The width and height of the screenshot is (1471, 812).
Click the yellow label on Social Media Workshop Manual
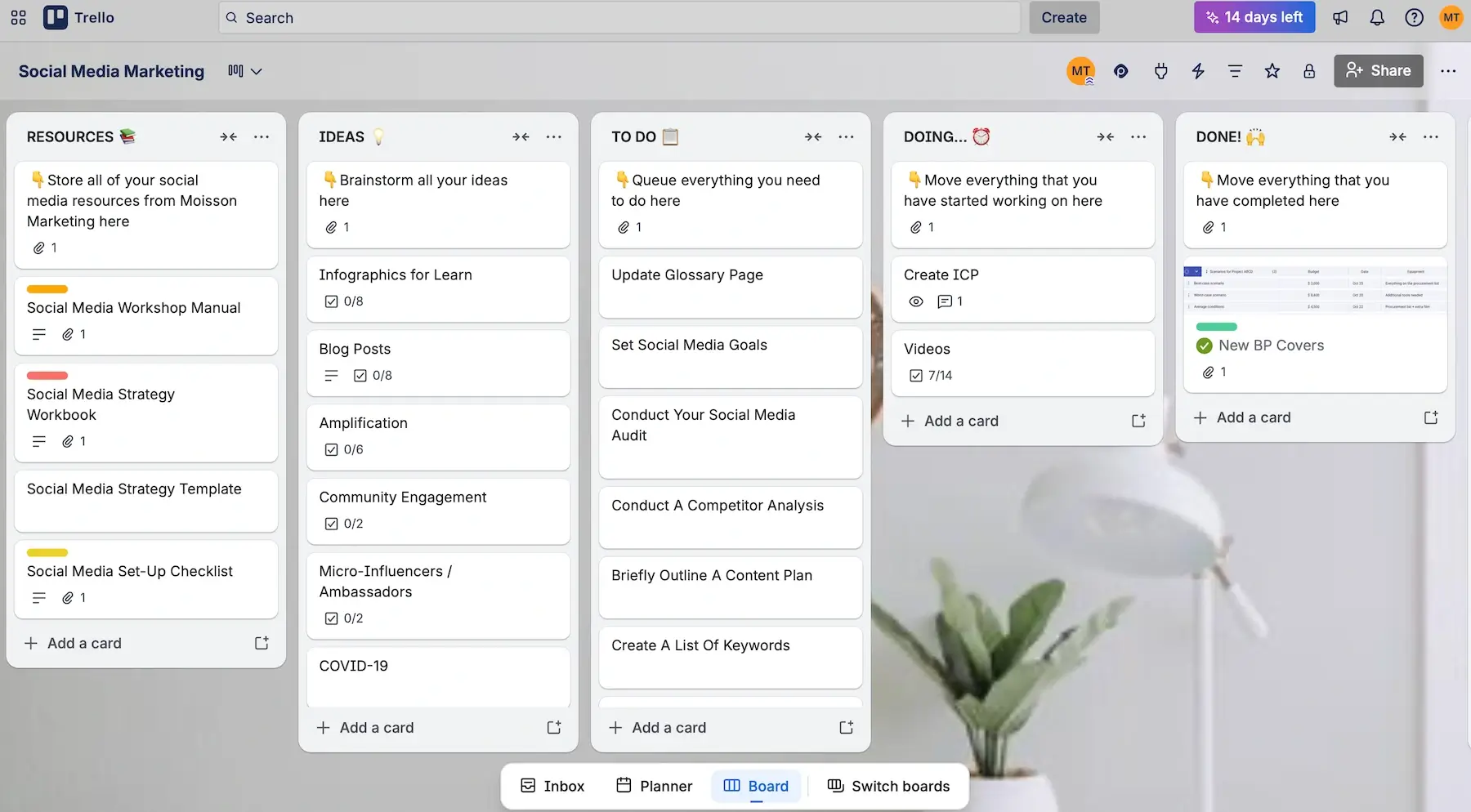[x=47, y=289]
